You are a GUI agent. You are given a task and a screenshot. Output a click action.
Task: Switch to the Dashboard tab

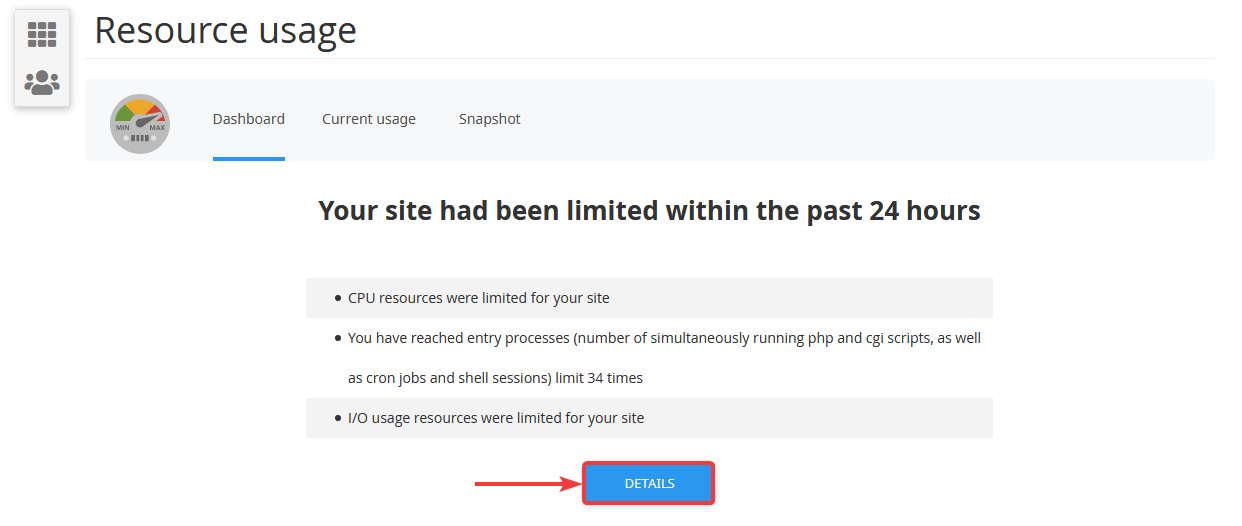[249, 119]
